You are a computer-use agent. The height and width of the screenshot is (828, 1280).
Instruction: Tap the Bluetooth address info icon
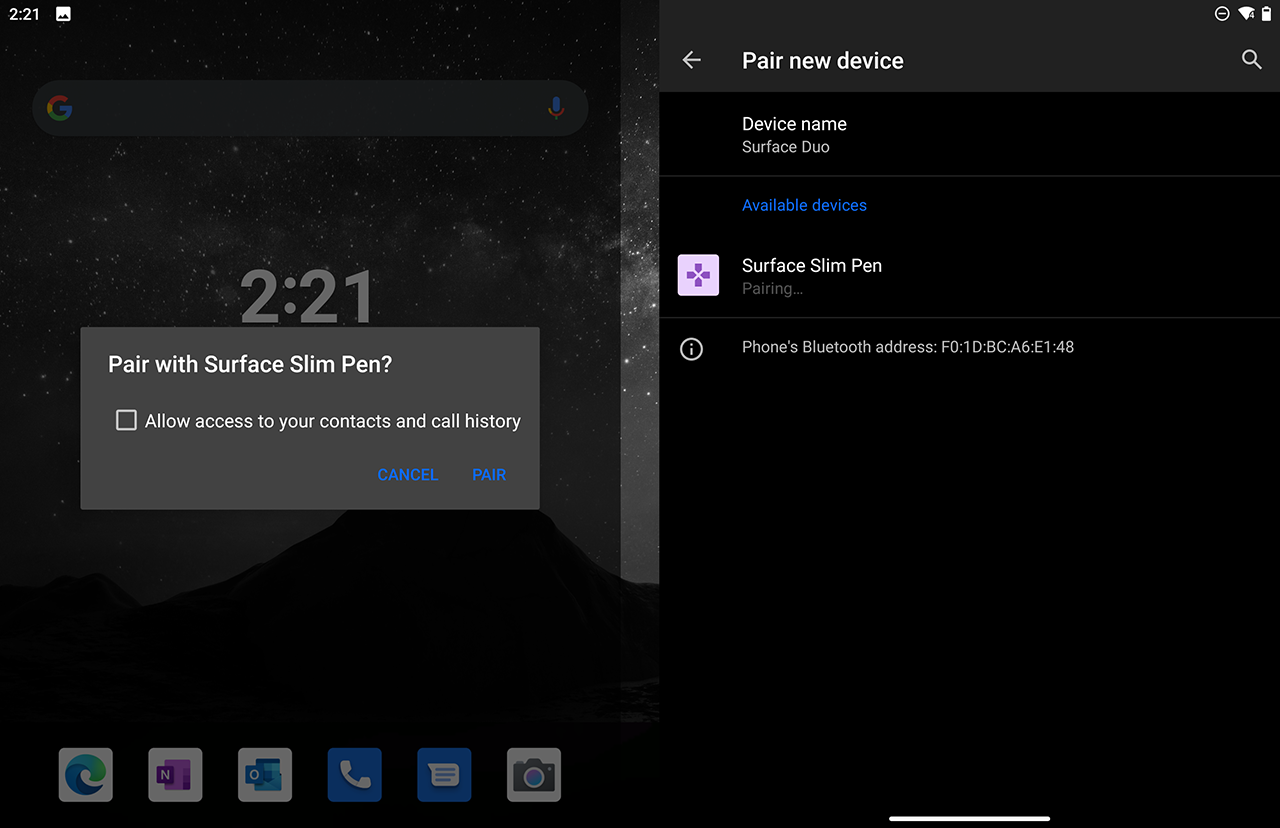(x=691, y=349)
